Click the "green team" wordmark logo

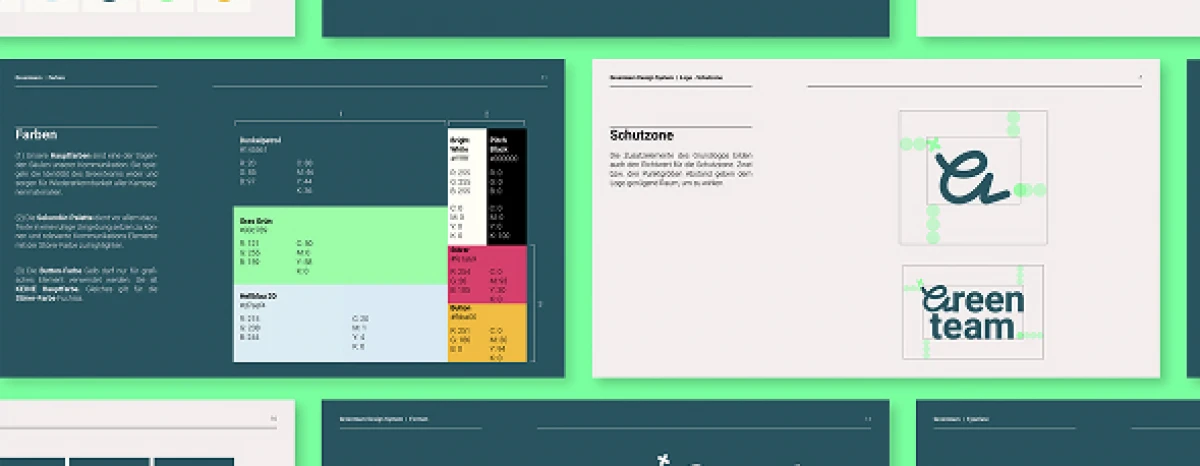[x=972, y=312]
